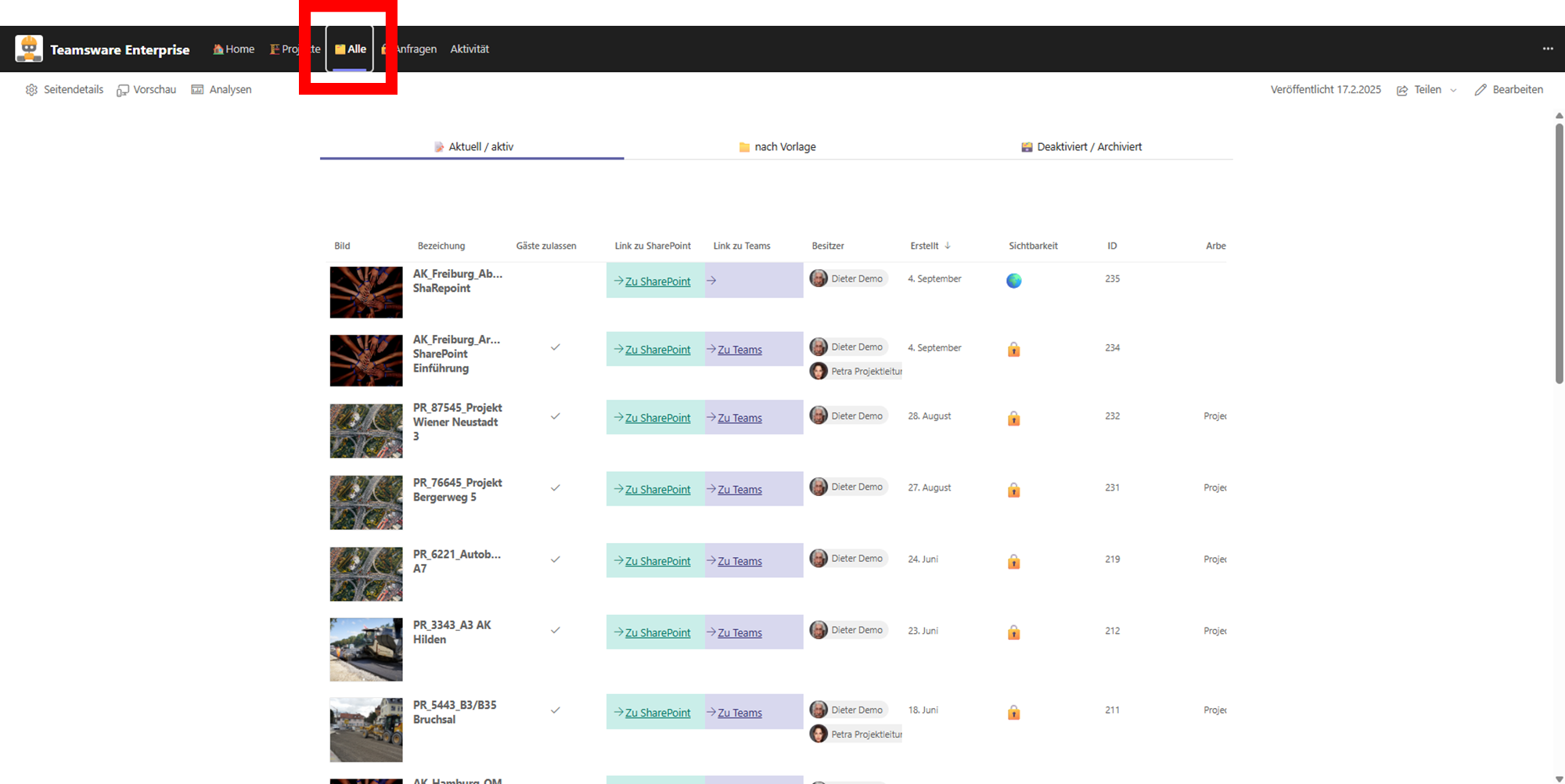The height and width of the screenshot is (784, 1565).
Task: Open Zu Teams link for PR_6221_Autob A7
Action: (x=739, y=562)
